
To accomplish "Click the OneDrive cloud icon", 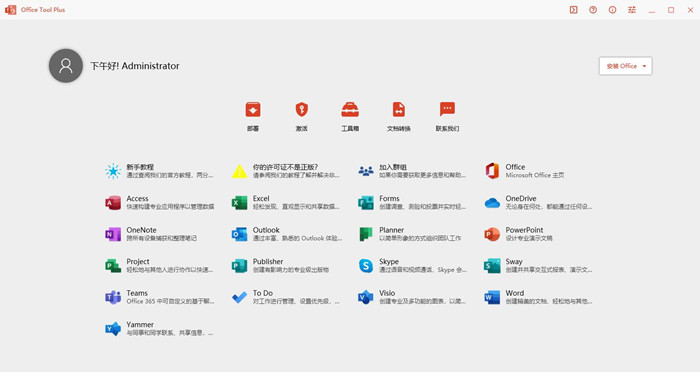I will tap(492, 203).
